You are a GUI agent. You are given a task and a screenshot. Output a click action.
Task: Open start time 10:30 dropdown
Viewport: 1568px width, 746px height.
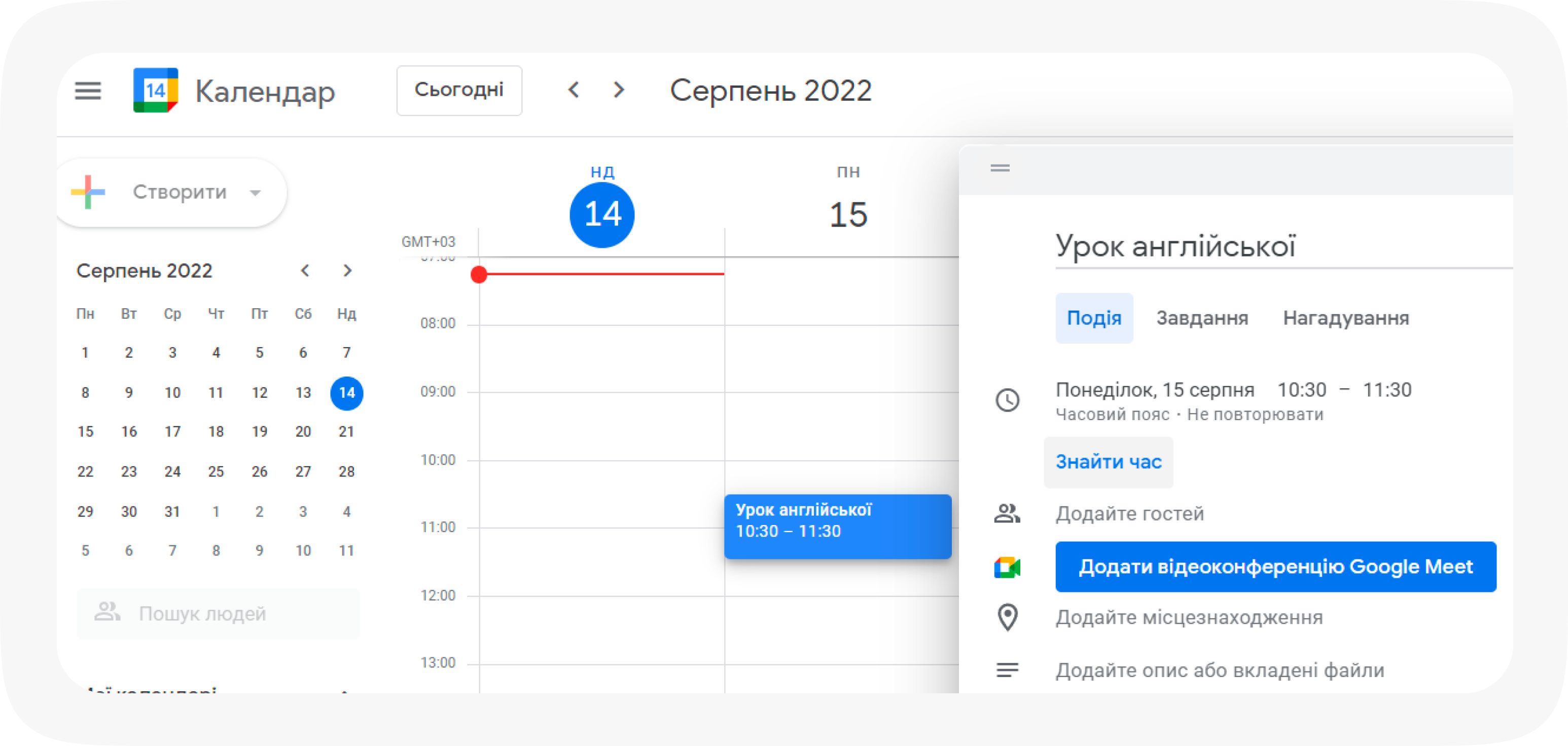[x=1301, y=390]
